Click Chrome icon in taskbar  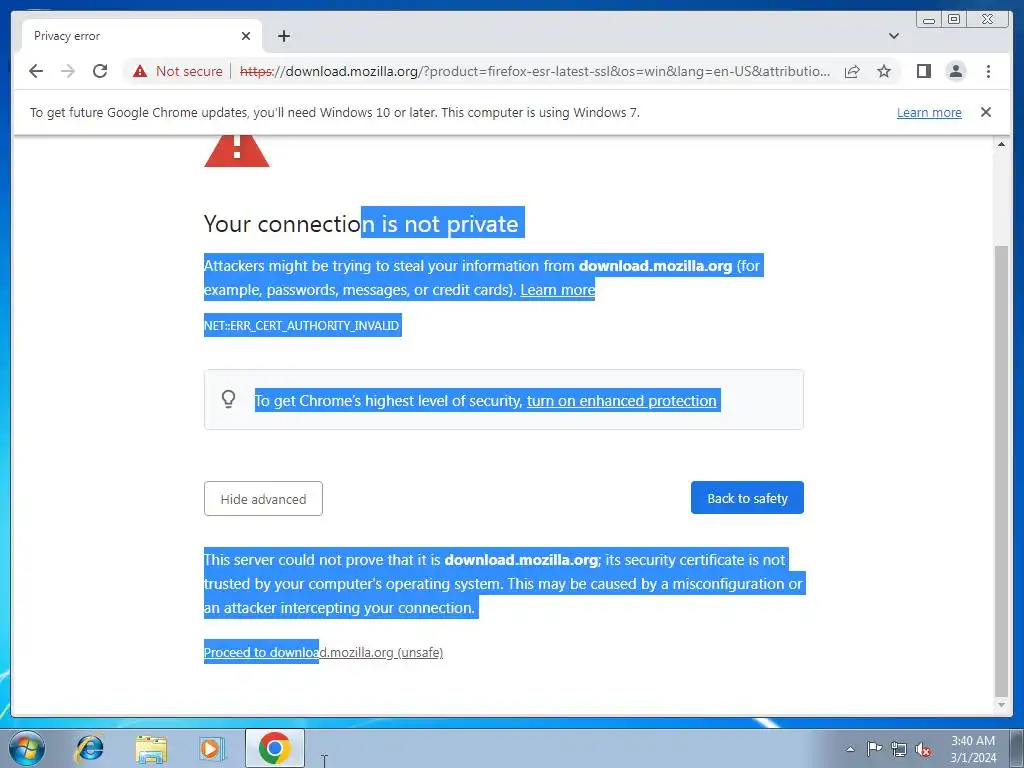[274, 748]
